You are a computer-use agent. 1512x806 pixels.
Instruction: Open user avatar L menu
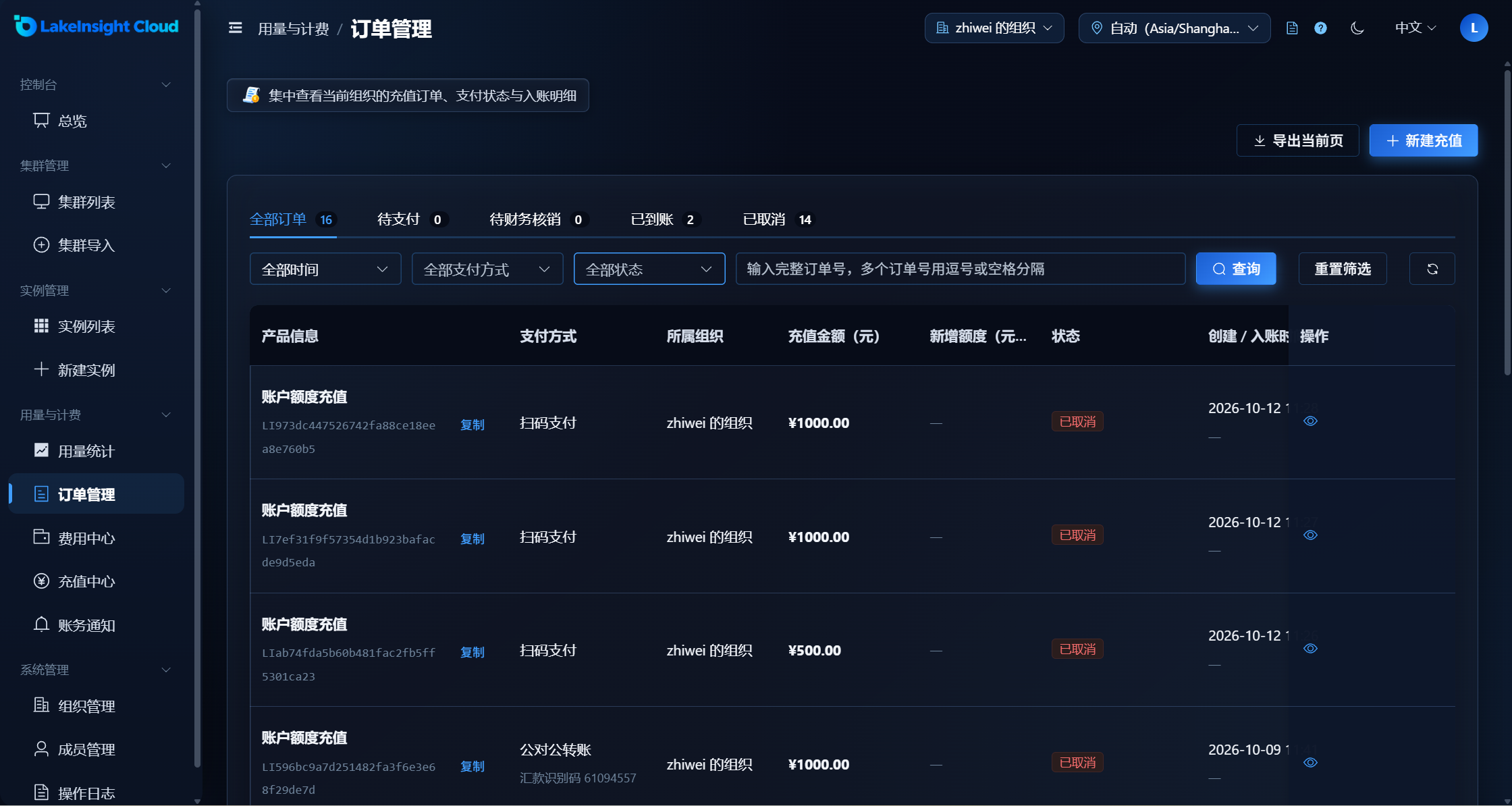1474,28
